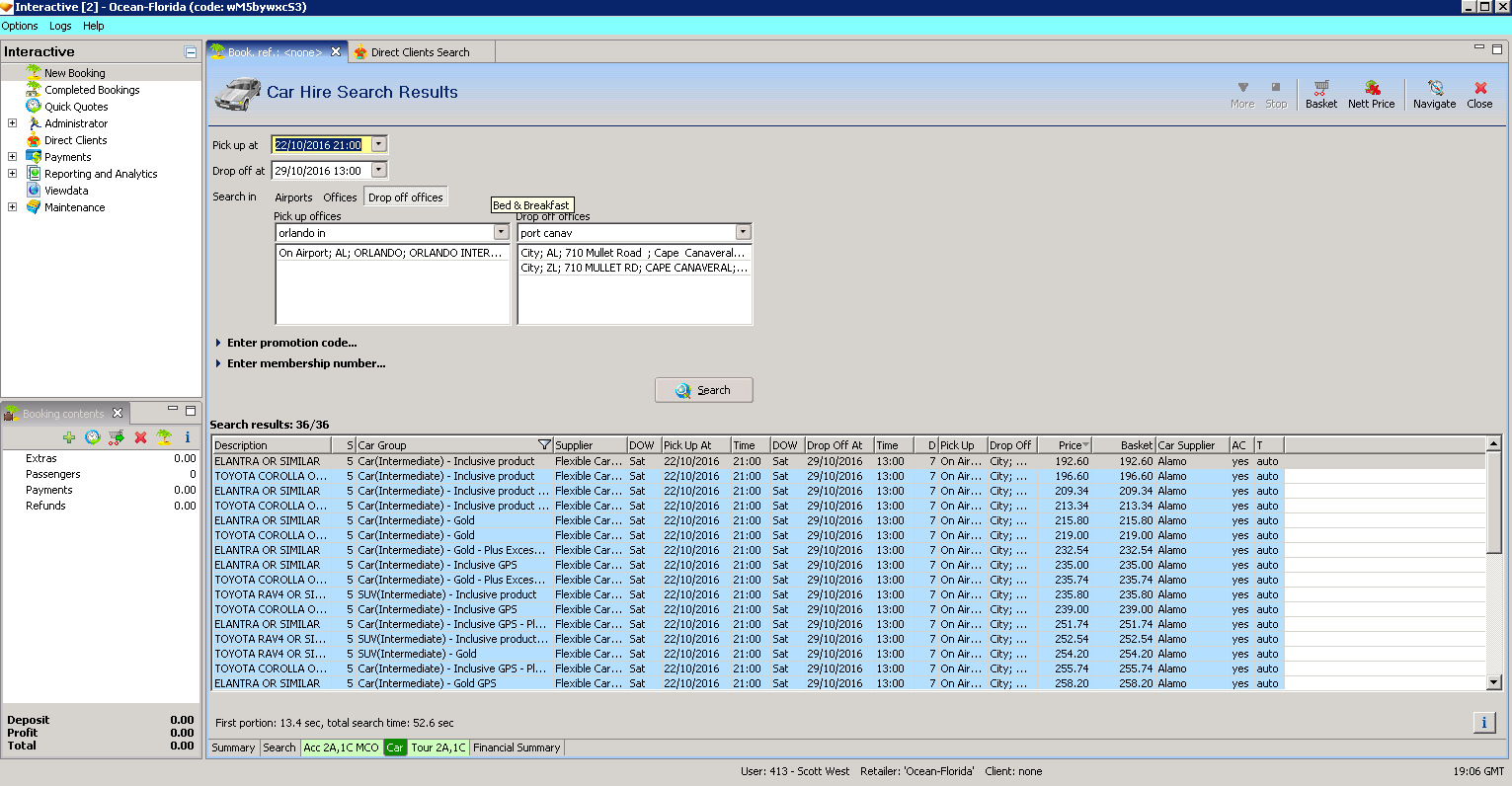Expand the Enter promotion code section
The height and width of the screenshot is (786, 1512).
point(291,343)
